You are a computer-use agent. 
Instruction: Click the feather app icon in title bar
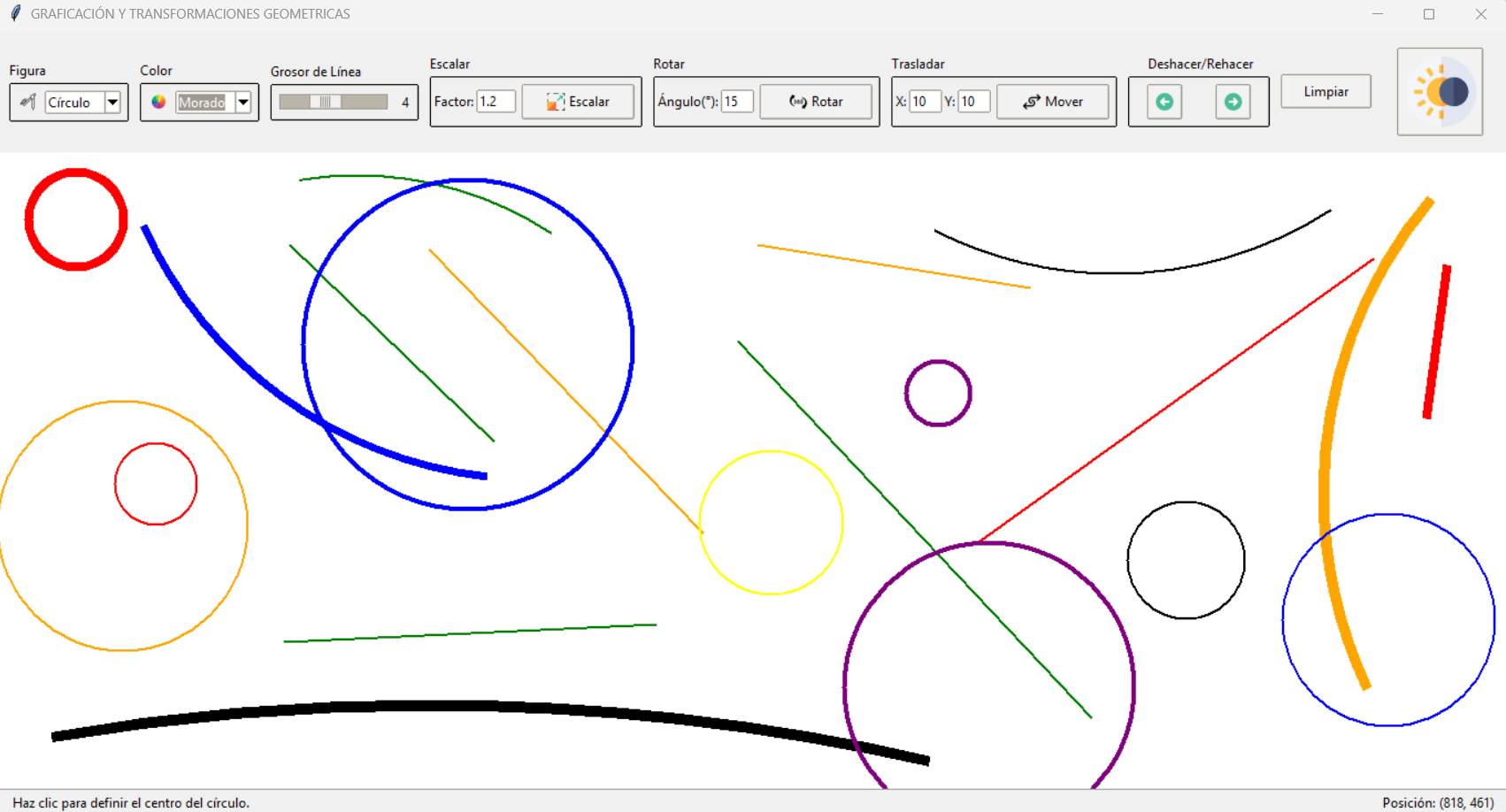15,13
